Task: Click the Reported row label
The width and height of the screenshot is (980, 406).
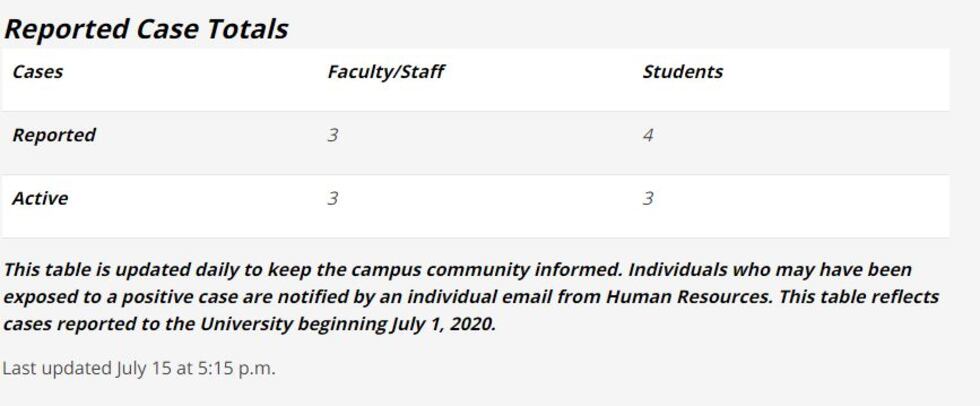Action: point(54,135)
